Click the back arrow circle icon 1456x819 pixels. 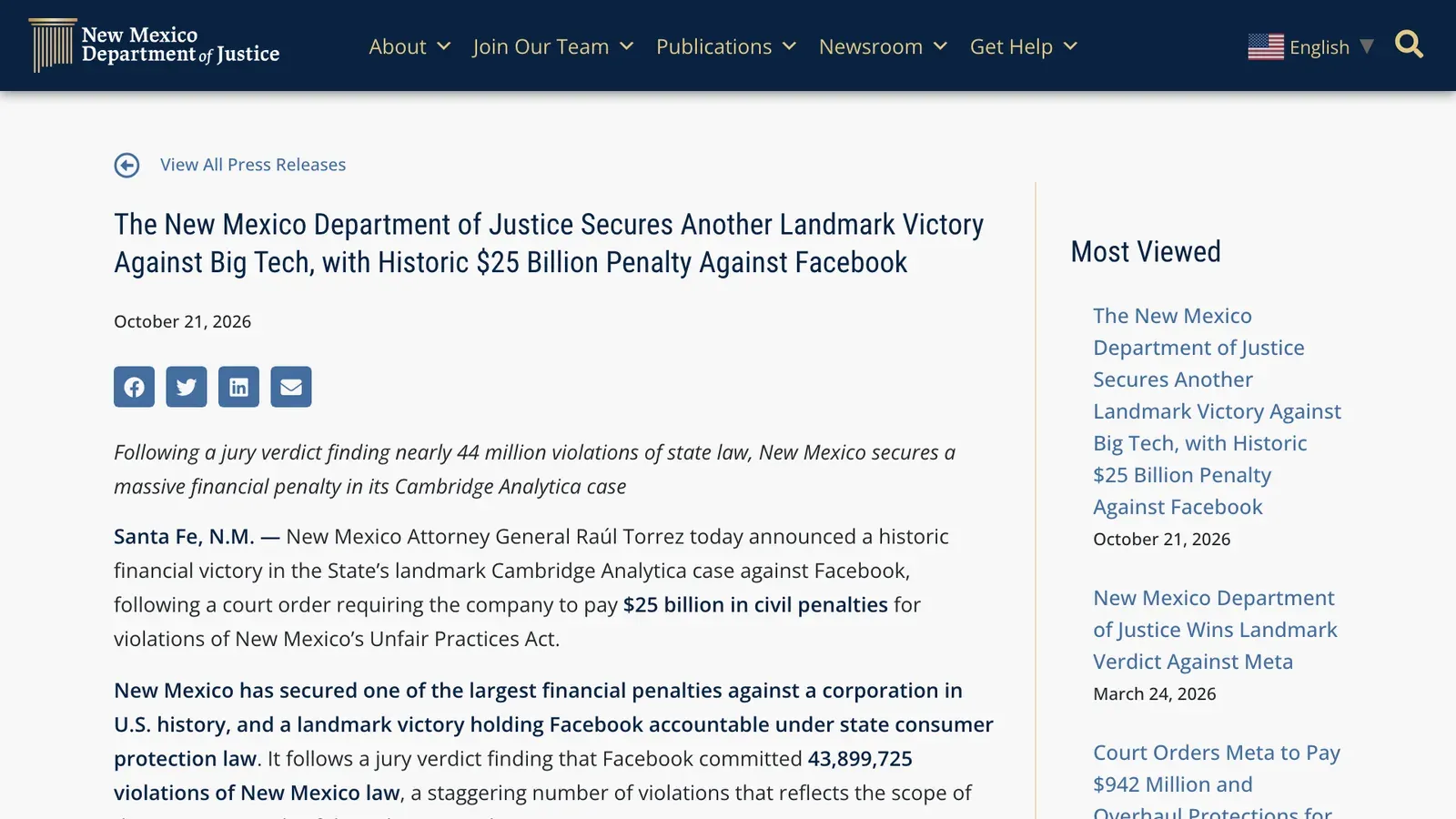(x=126, y=165)
